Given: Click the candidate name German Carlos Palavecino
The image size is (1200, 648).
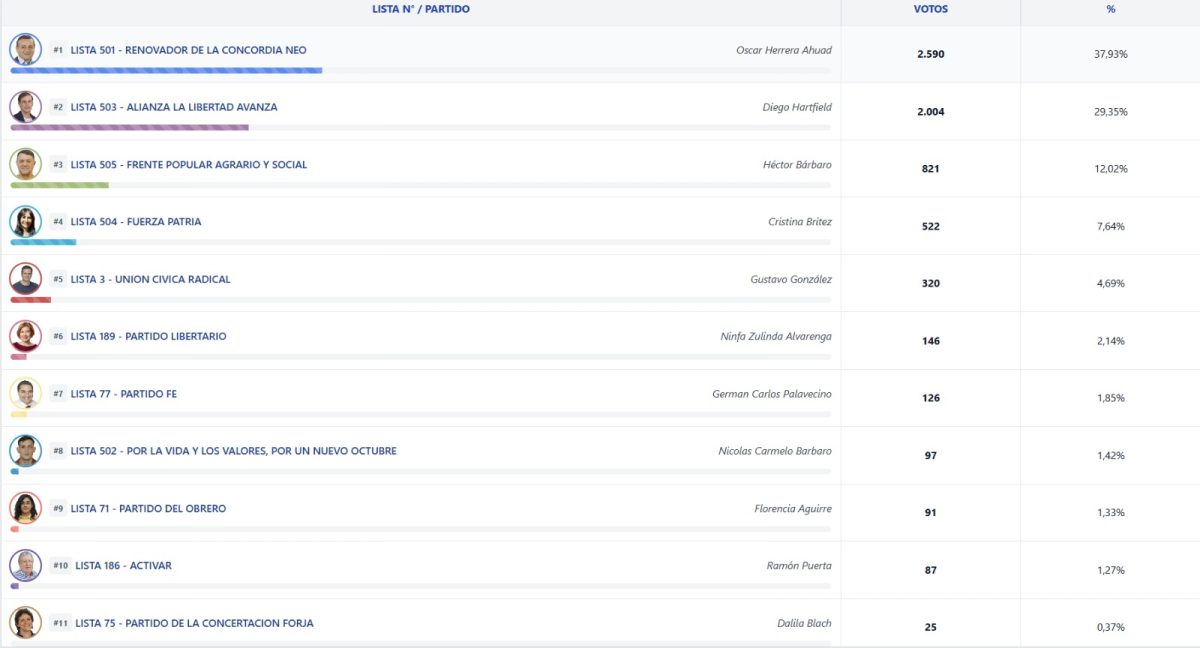Looking at the screenshot, I should [771, 394].
